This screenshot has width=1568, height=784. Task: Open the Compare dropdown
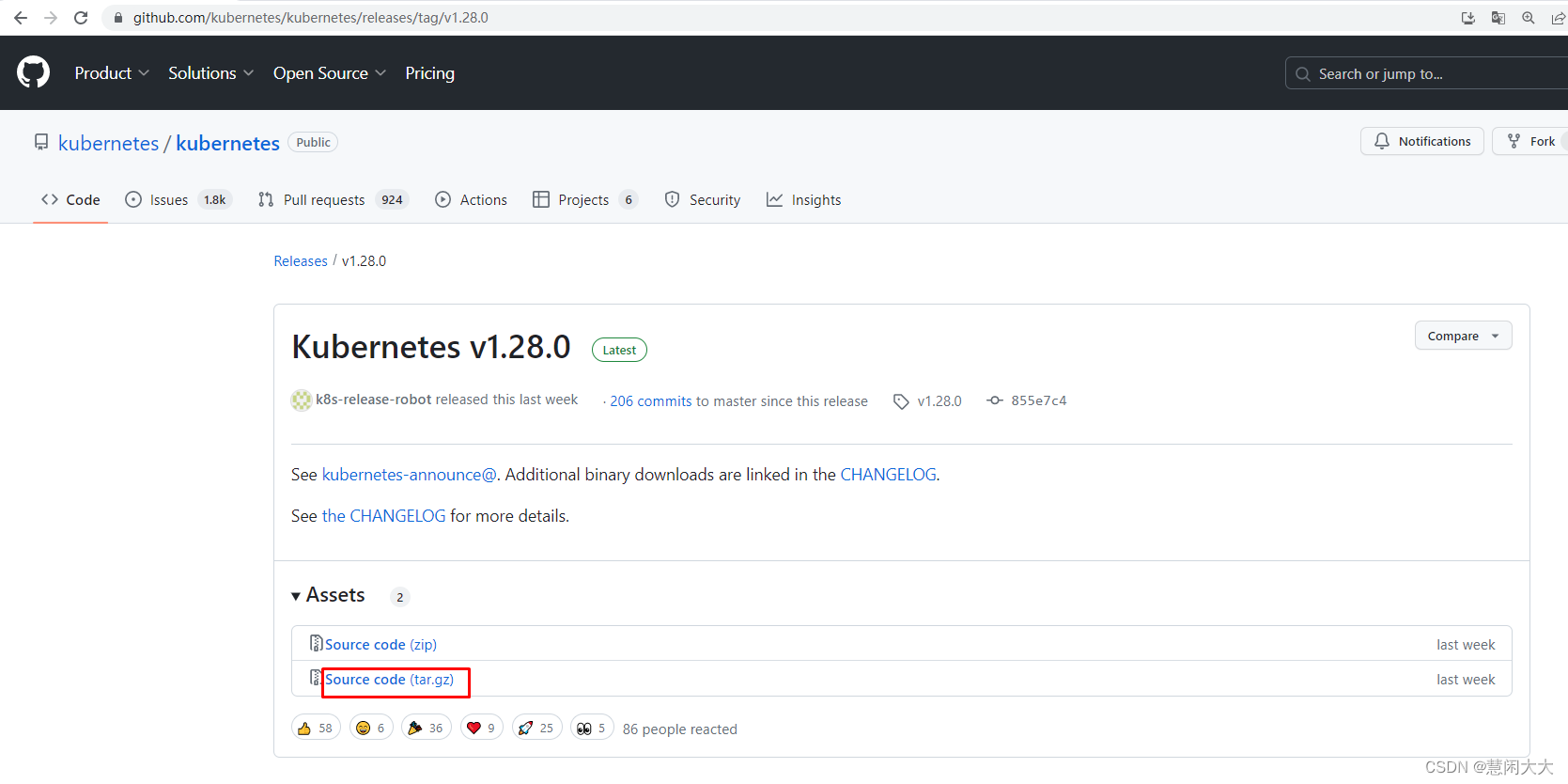pos(1463,336)
